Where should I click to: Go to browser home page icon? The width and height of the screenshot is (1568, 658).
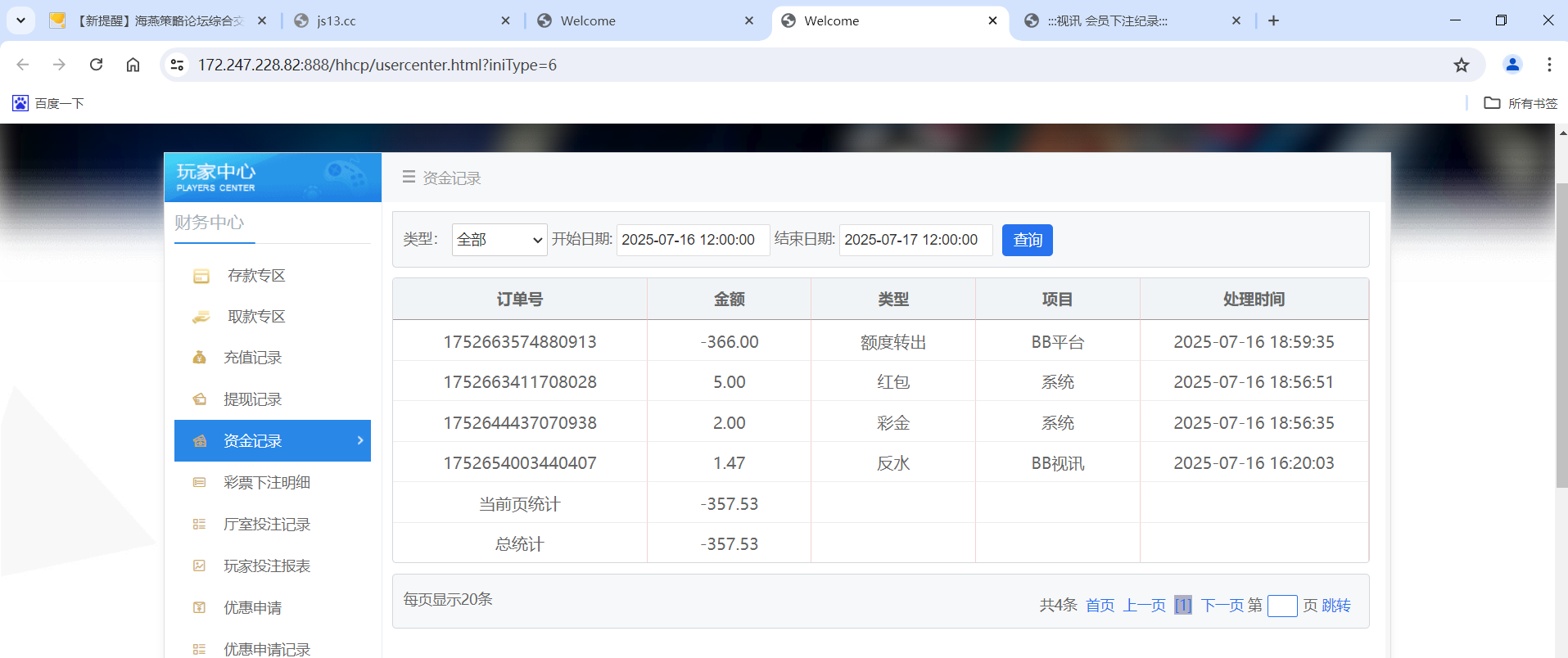click(133, 65)
